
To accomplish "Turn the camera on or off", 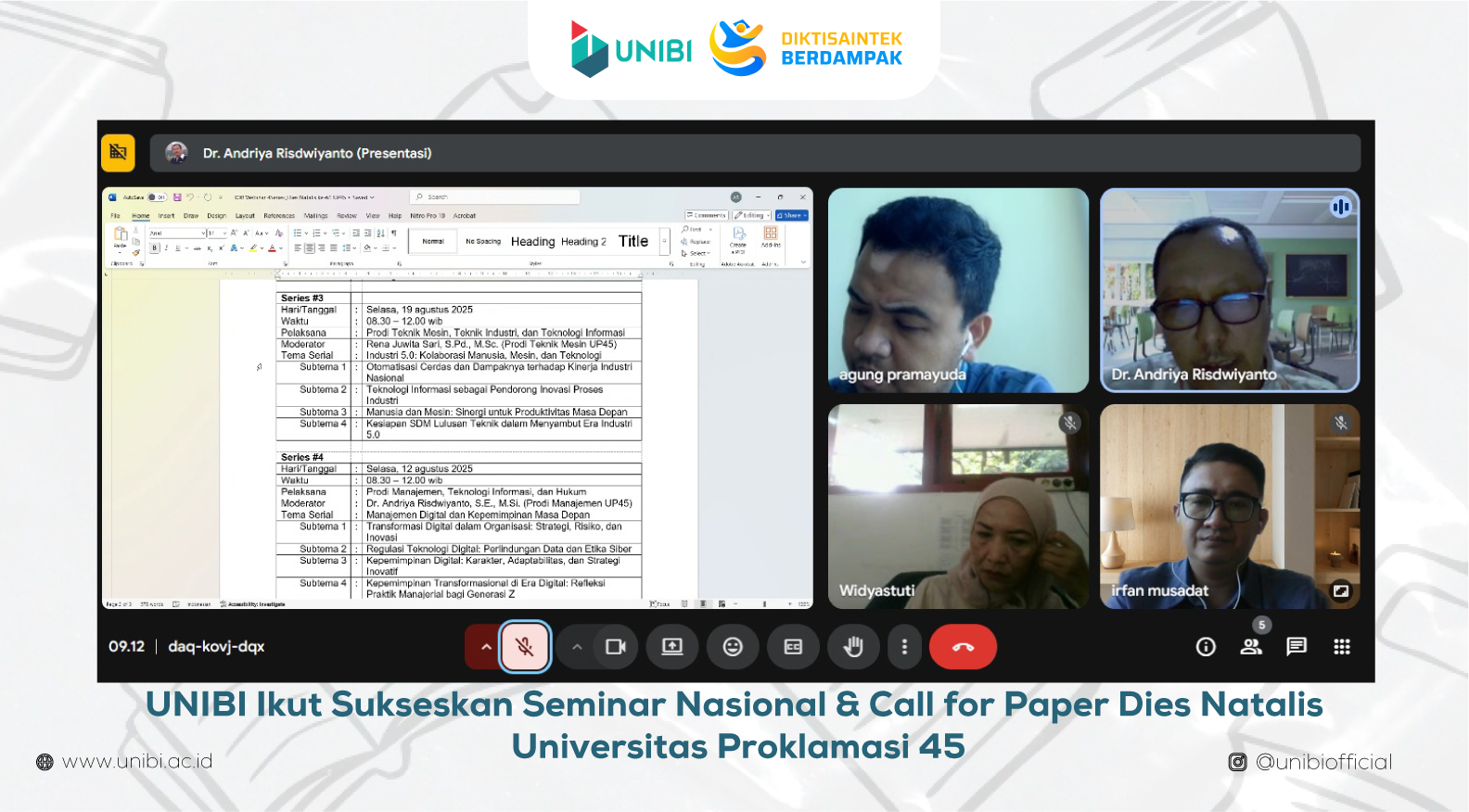I will [615, 647].
